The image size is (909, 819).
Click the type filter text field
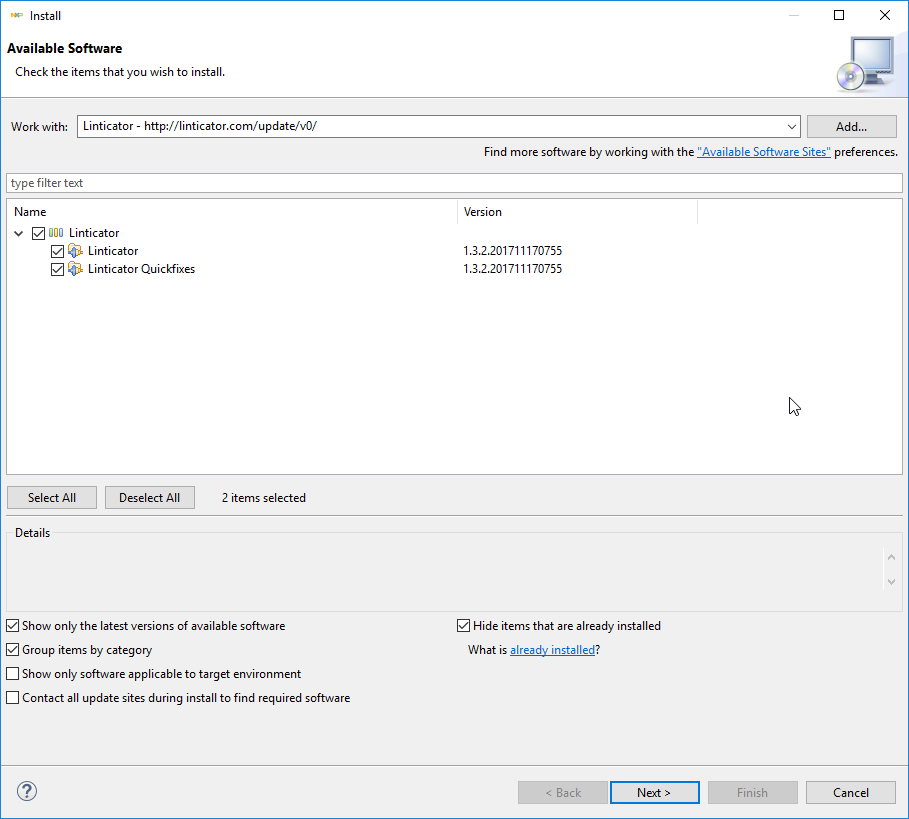click(x=454, y=183)
